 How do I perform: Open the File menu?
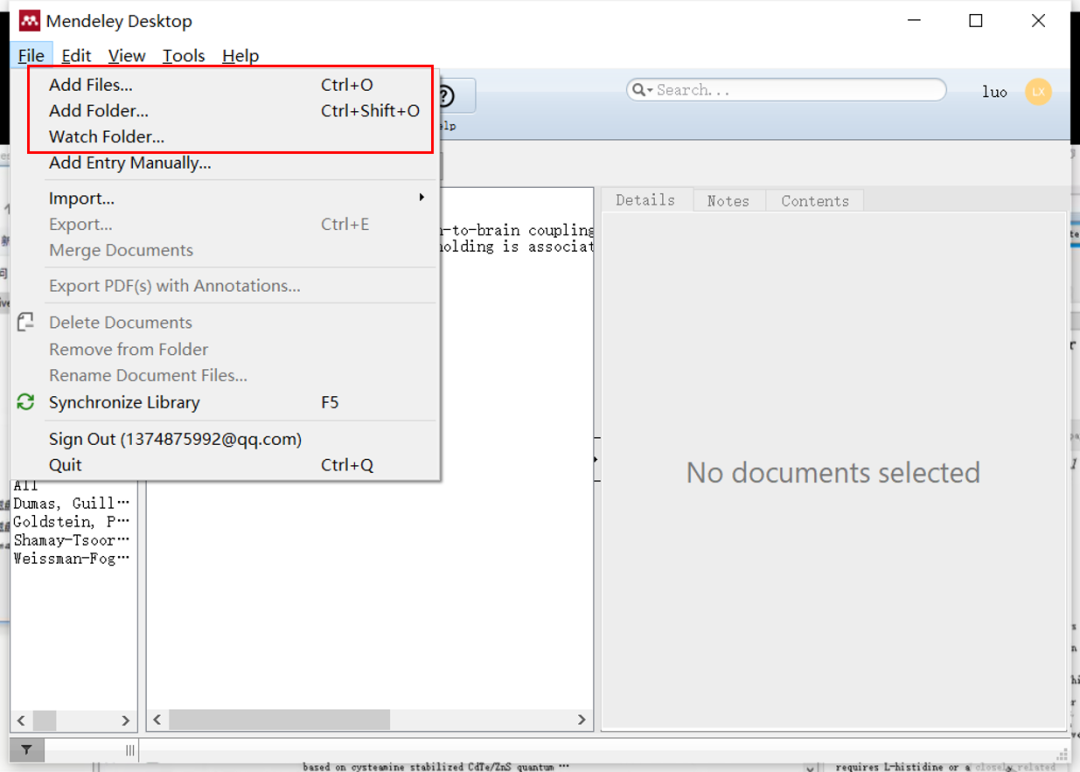pyautogui.click(x=31, y=56)
